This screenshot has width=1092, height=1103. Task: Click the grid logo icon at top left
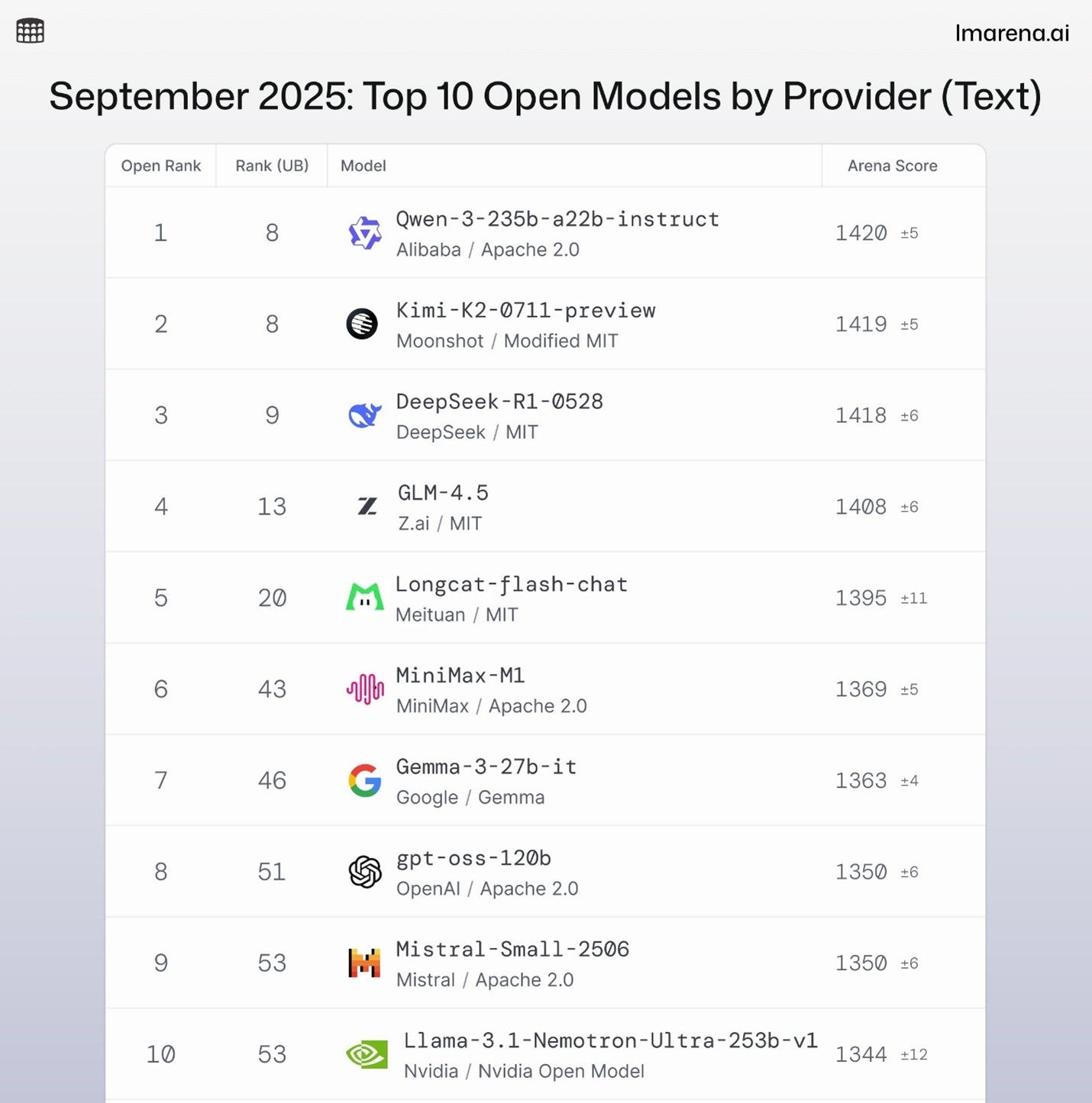coord(30,31)
